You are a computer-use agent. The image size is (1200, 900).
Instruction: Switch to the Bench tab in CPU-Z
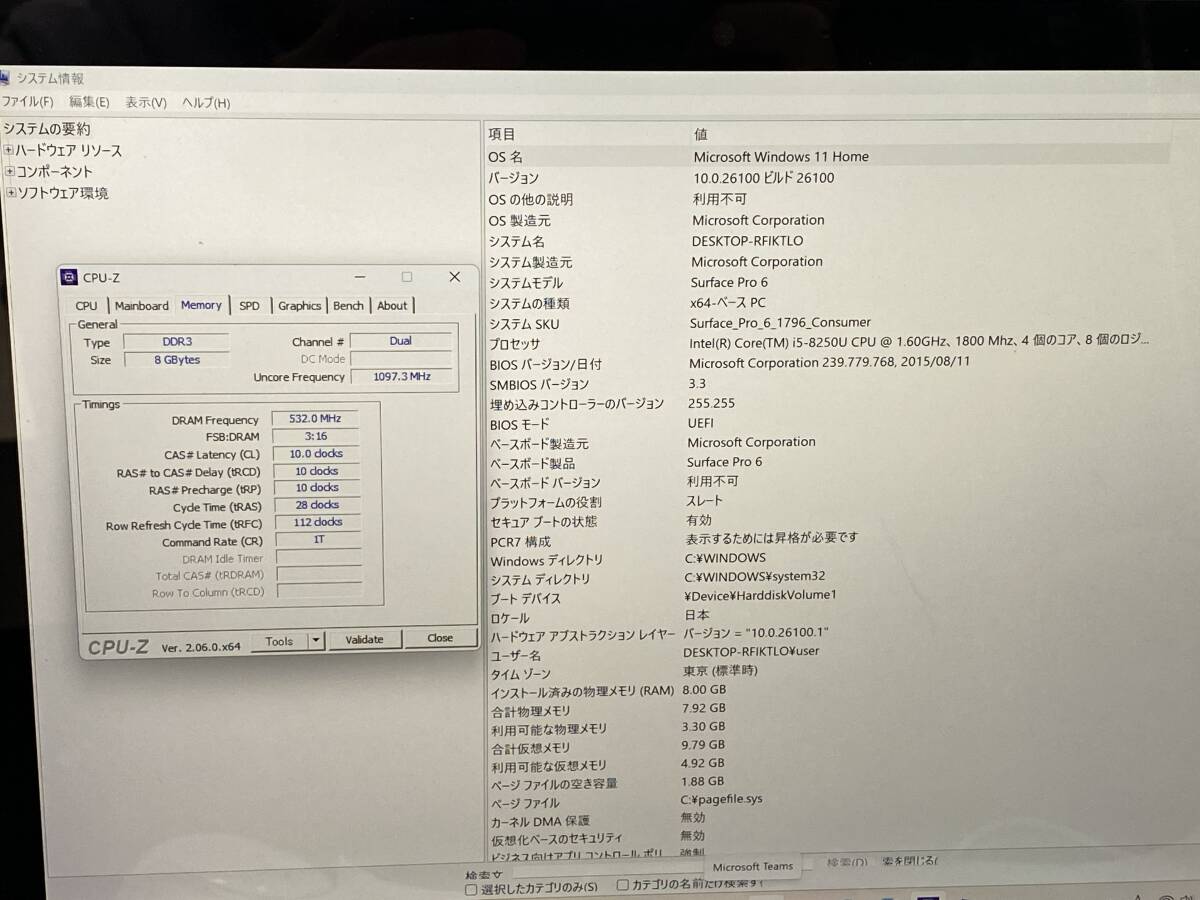click(x=348, y=306)
